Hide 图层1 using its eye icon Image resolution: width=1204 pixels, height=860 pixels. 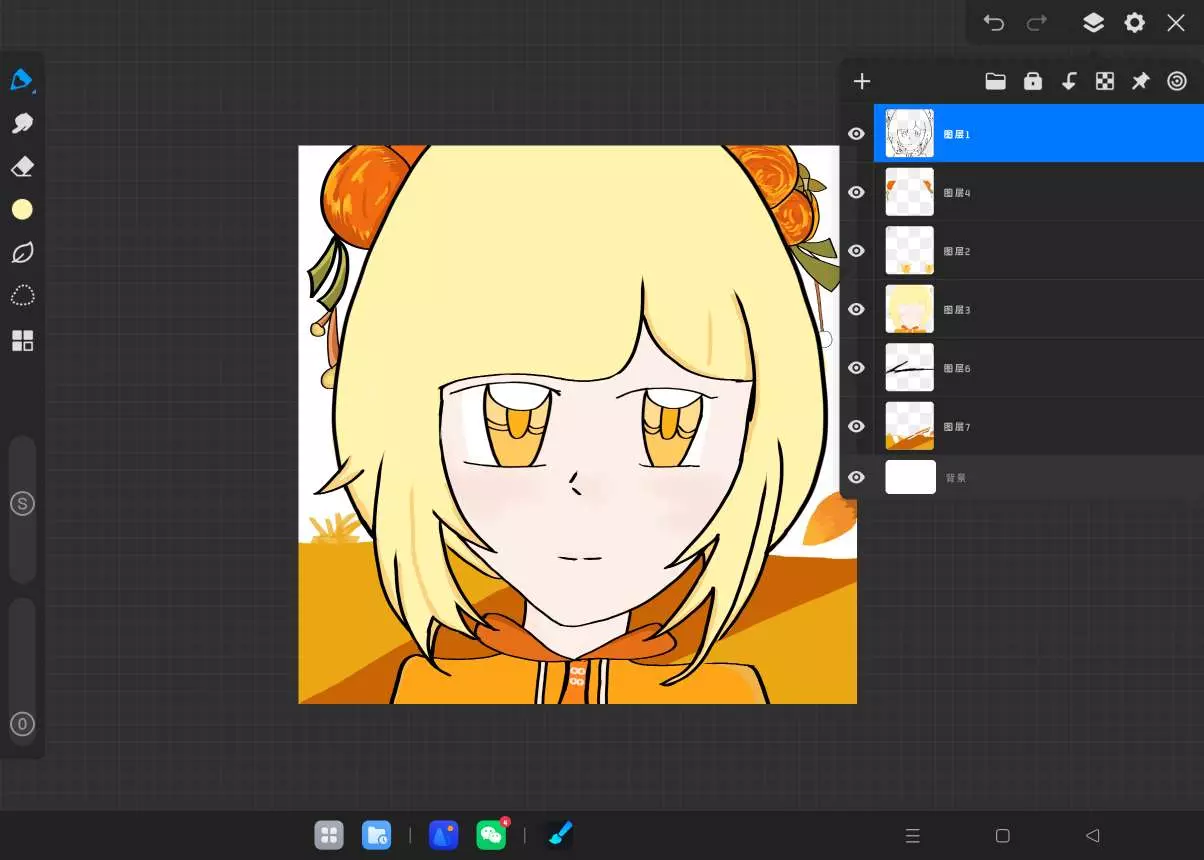pyautogui.click(x=856, y=134)
